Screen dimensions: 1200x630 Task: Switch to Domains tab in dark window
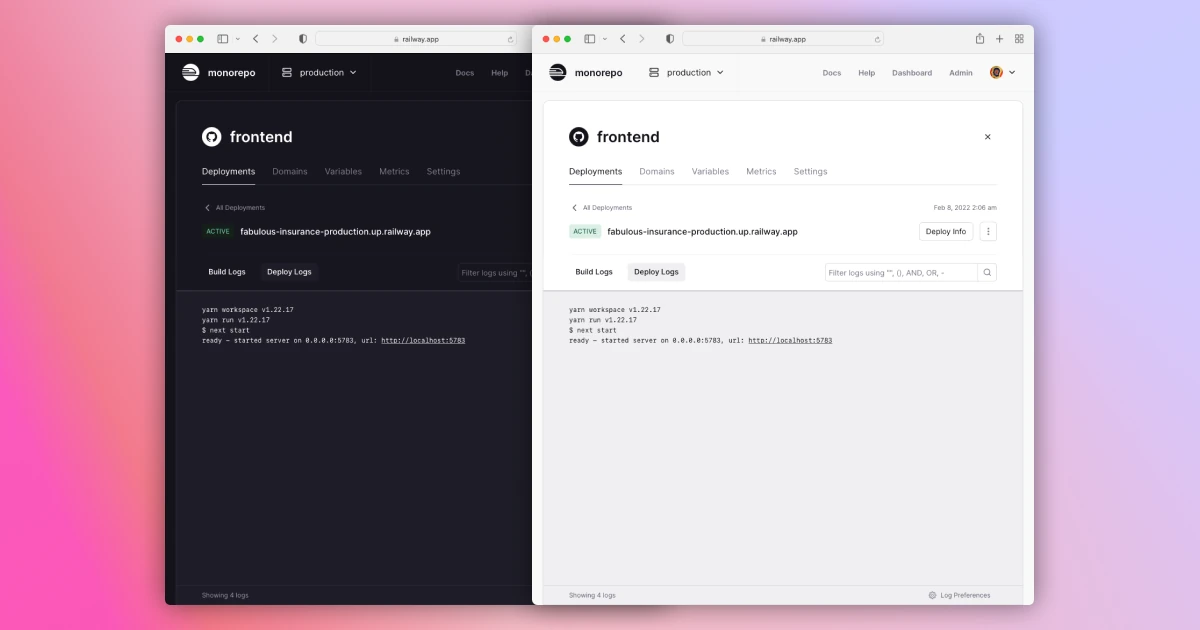pyautogui.click(x=290, y=171)
